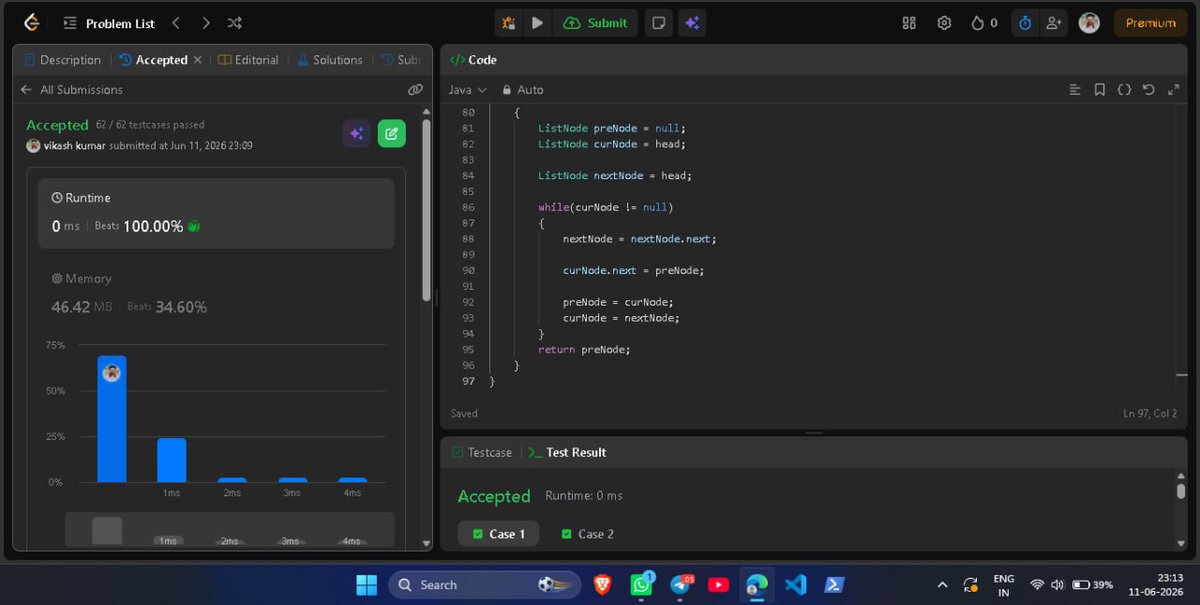Click the 1ms bar in runtime chart
1200x605 pixels.
point(171,460)
